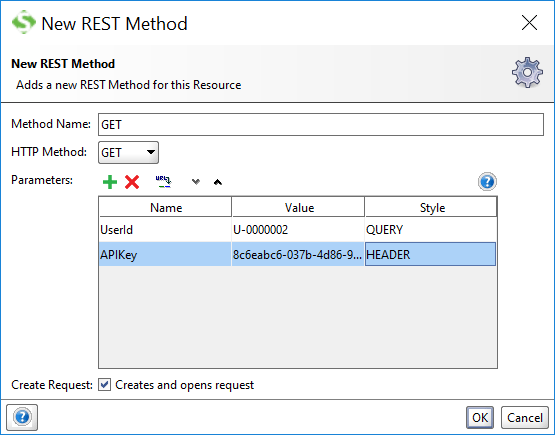Click the Value column header
Viewport: 555px width, 435px height.
pos(298,207)
